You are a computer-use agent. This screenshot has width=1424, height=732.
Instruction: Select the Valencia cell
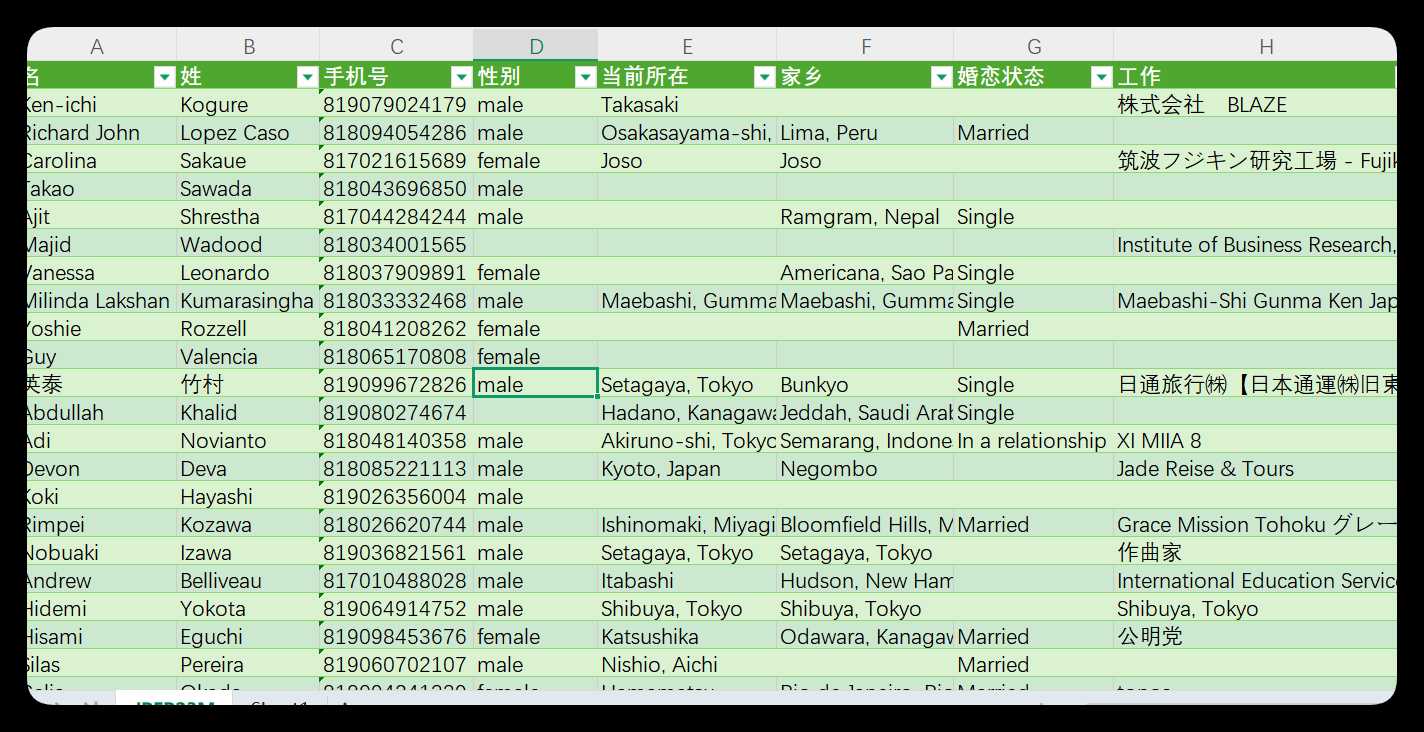248,356
